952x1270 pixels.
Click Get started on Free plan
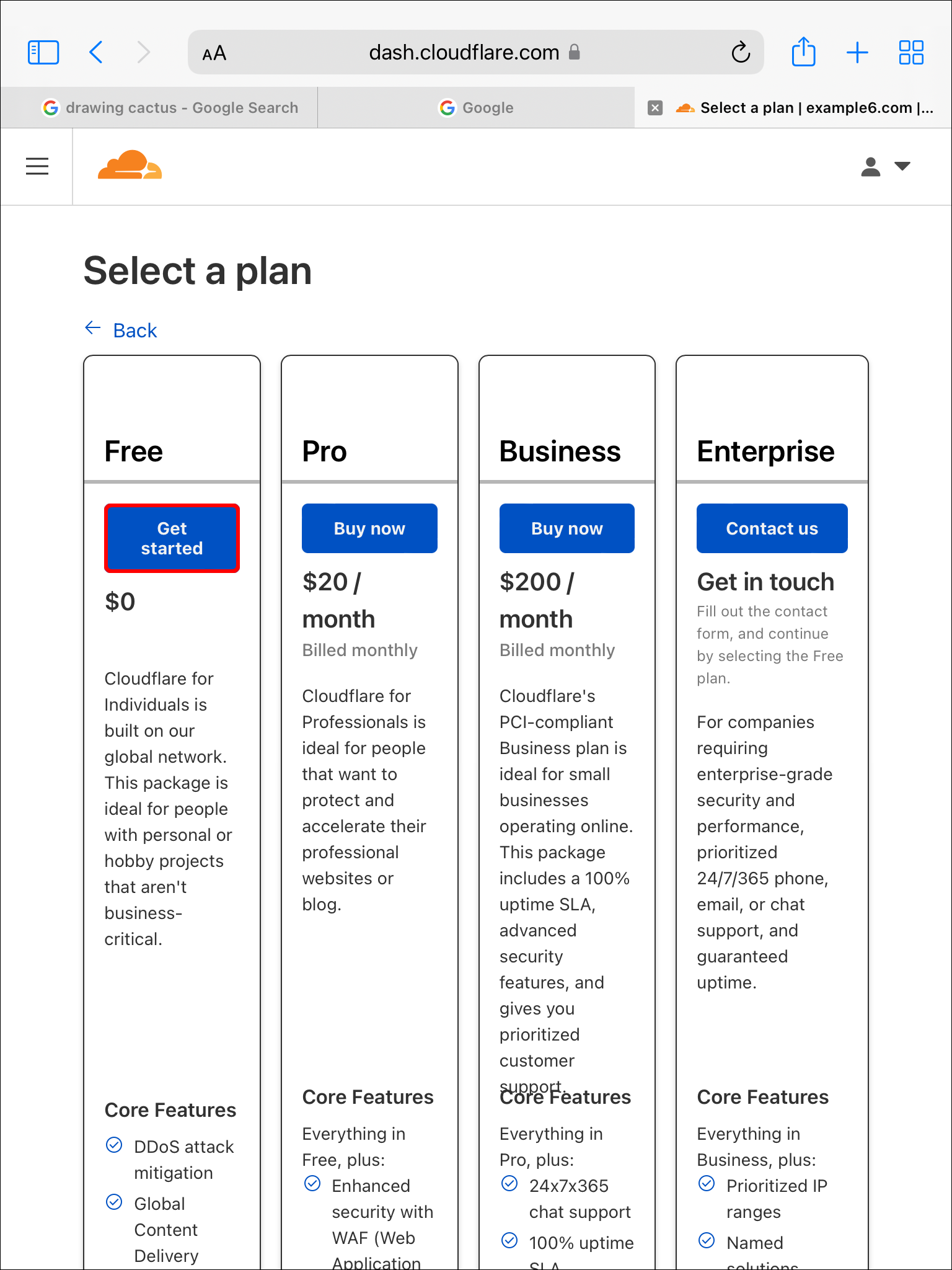click(x=172, y=538)
